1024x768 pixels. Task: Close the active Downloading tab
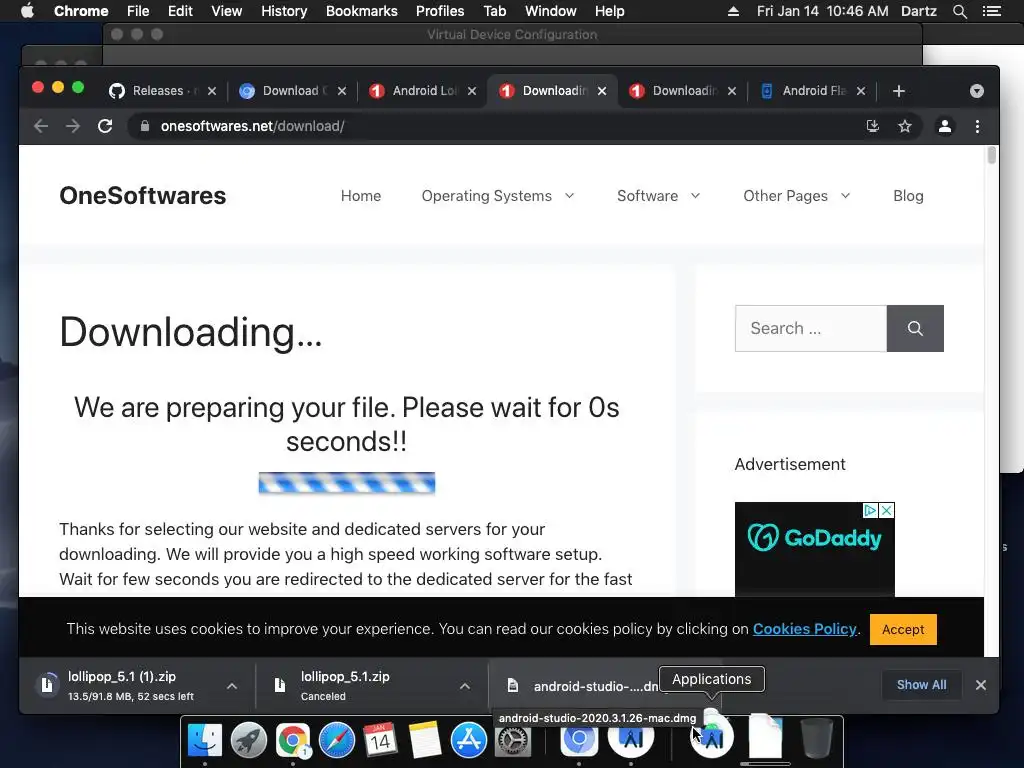coord(602,91)
